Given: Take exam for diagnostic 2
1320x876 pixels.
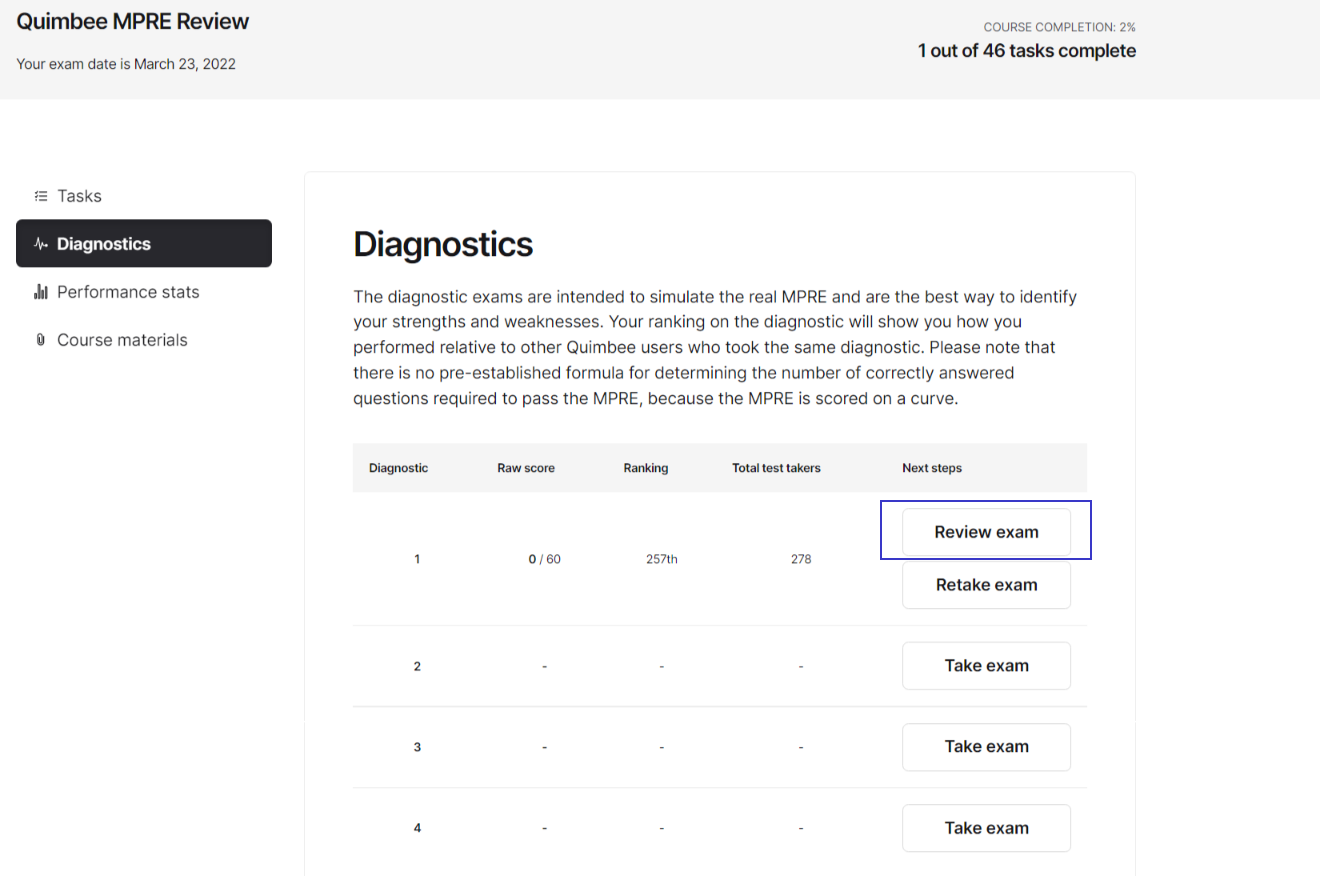Looking at the screenshot, I should click(x=986, y=666).
